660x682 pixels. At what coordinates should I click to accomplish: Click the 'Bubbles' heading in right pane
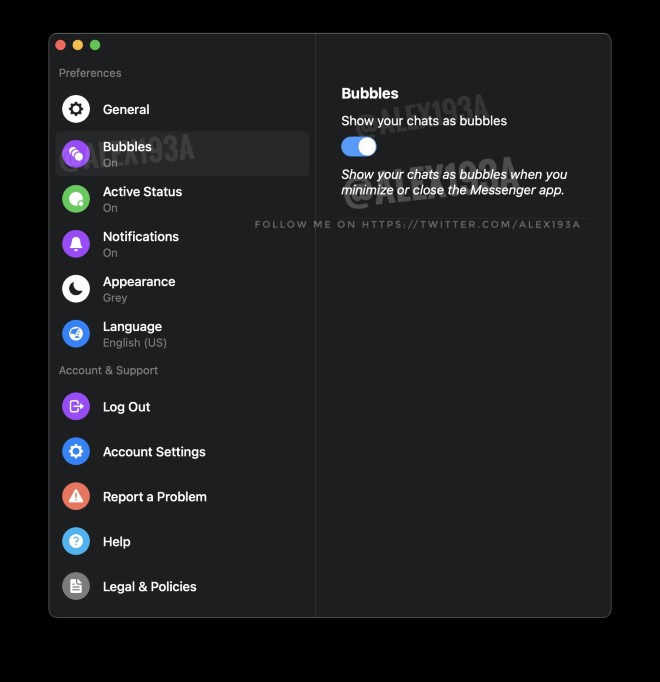(x=370, y=94)
